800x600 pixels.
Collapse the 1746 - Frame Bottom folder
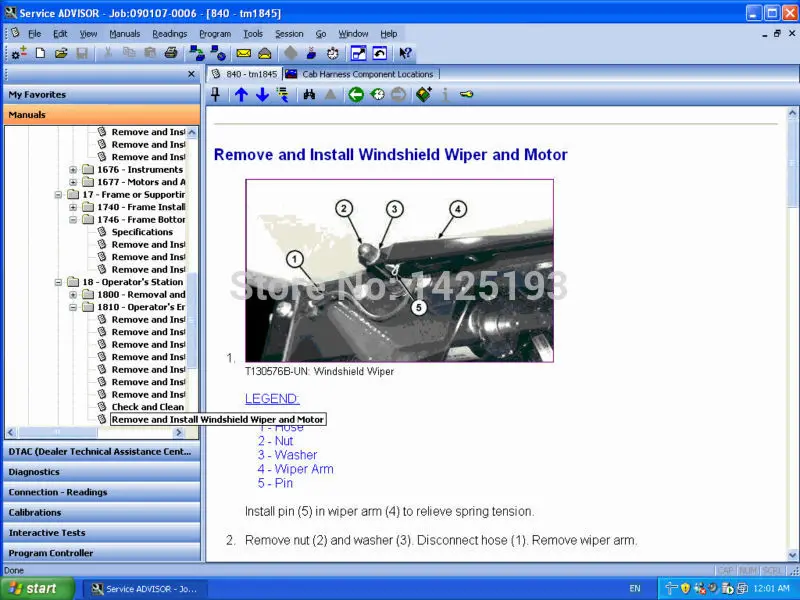click(73, 219)
